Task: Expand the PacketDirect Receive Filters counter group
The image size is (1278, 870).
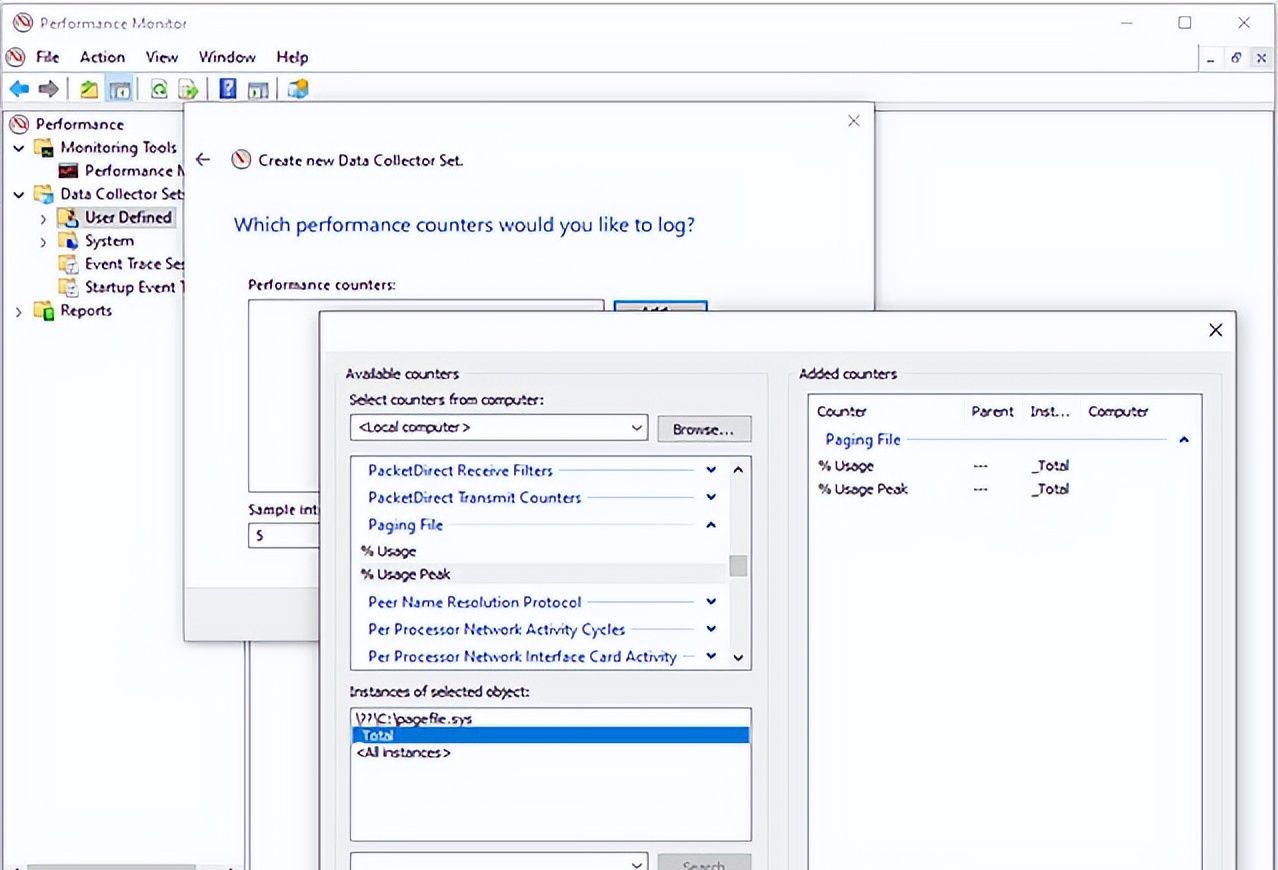Action: (x=711, y=470)
